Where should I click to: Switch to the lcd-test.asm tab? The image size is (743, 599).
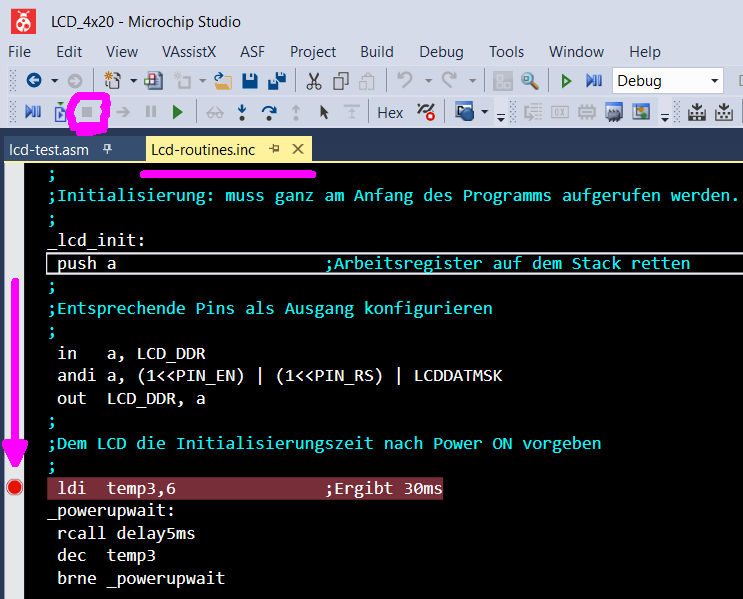point(49,150)
